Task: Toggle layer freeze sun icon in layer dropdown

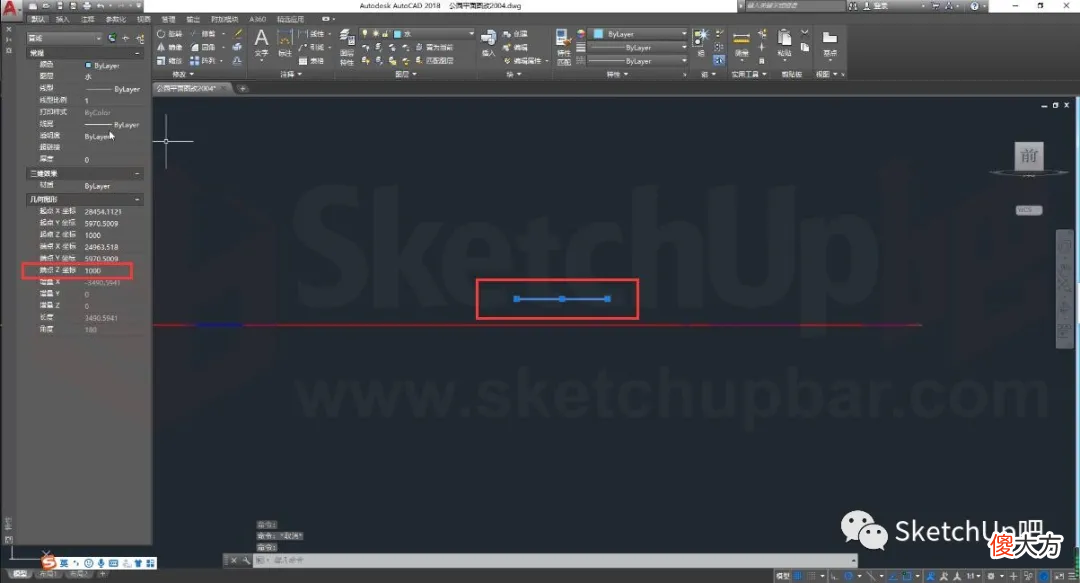Action: (375, 34)
